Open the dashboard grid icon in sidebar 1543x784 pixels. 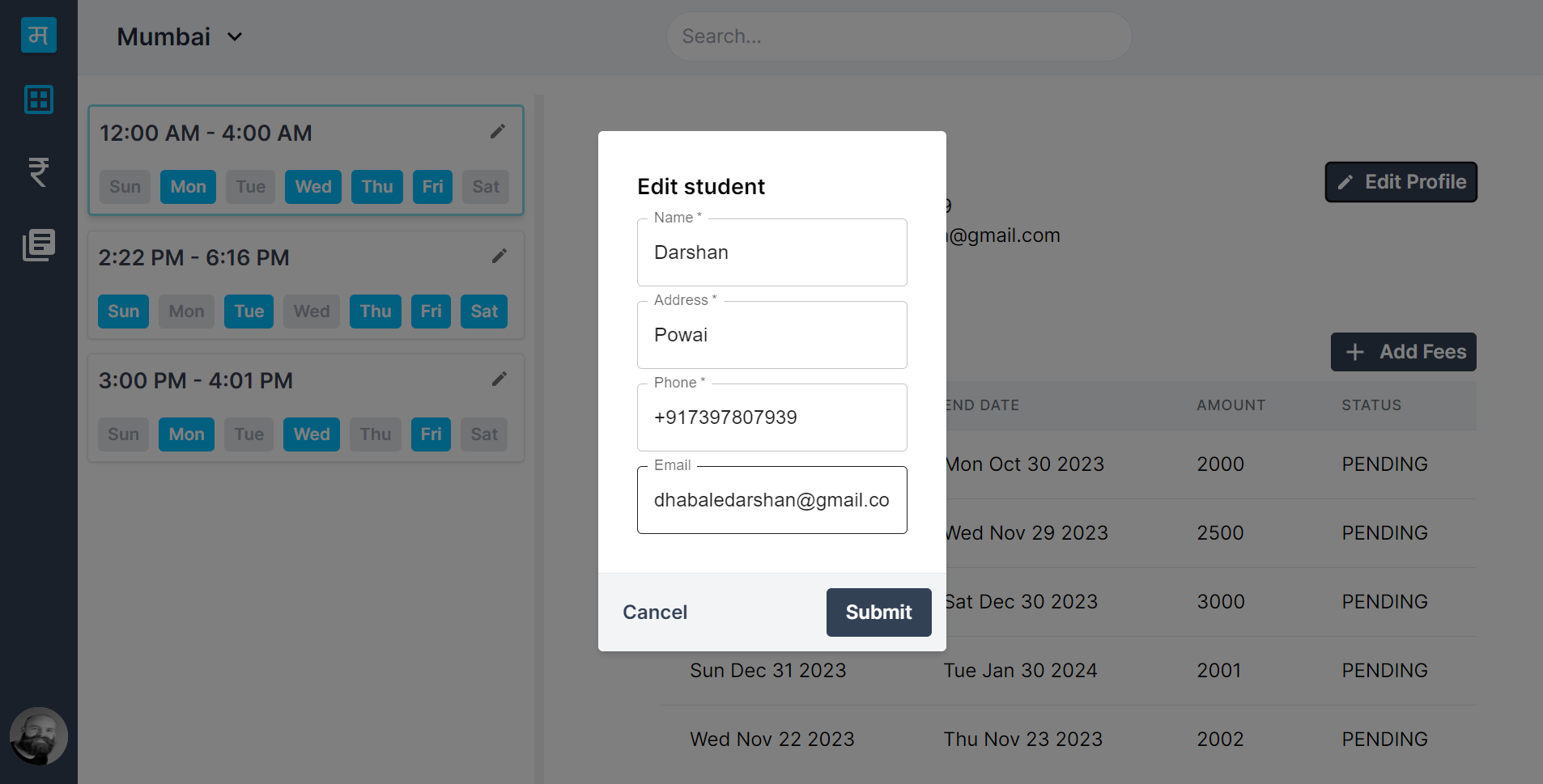[39, 100]
